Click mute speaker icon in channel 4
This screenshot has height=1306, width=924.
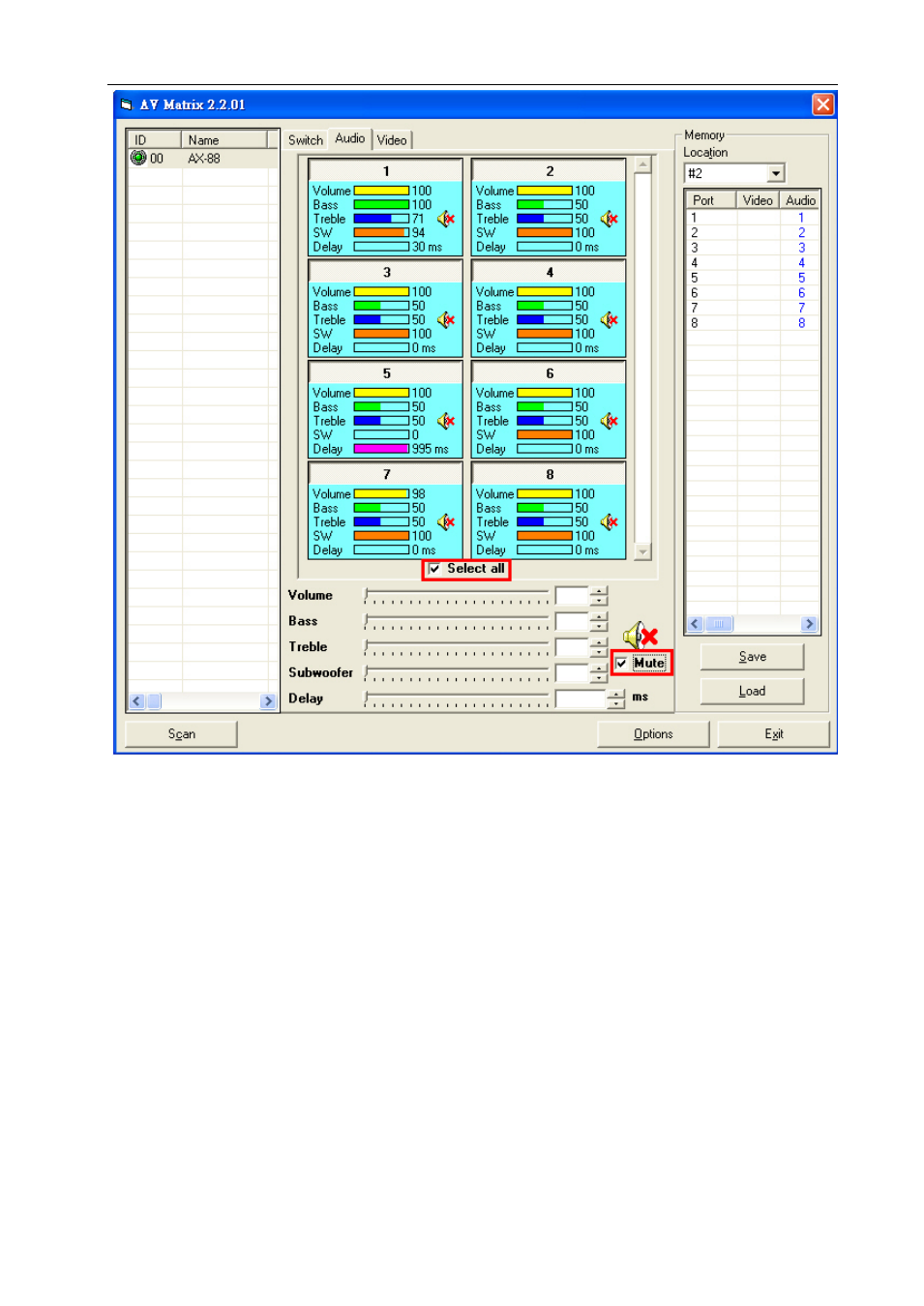click(x=610, y=319)
